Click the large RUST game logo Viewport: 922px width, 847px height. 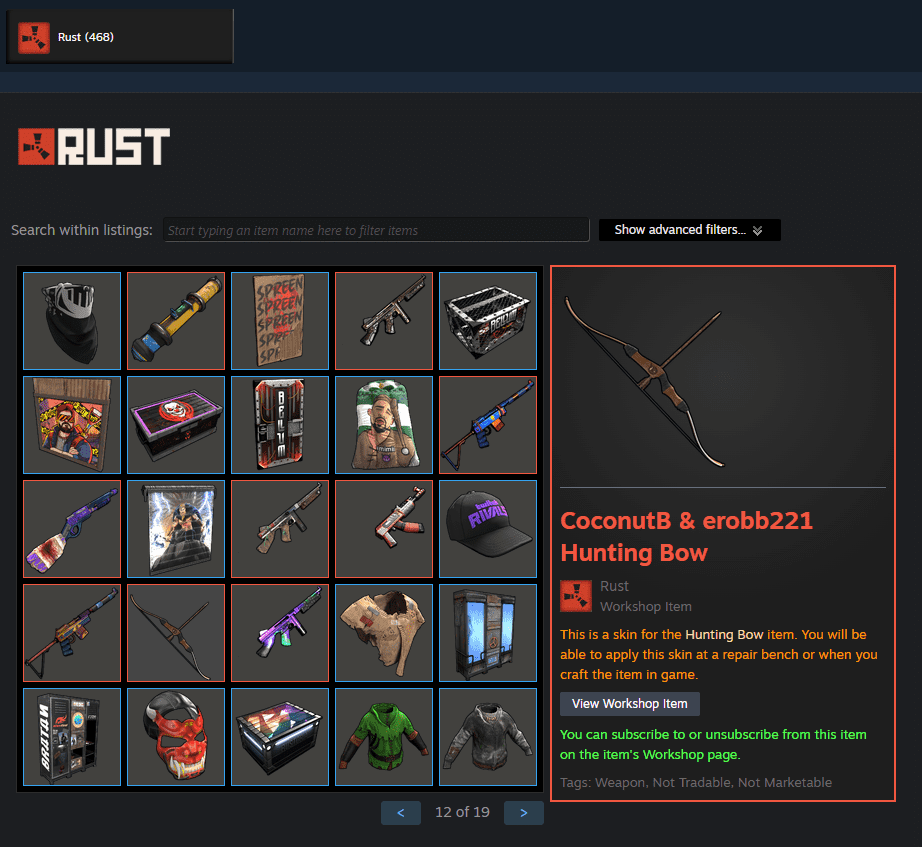(x=94, y=146)
